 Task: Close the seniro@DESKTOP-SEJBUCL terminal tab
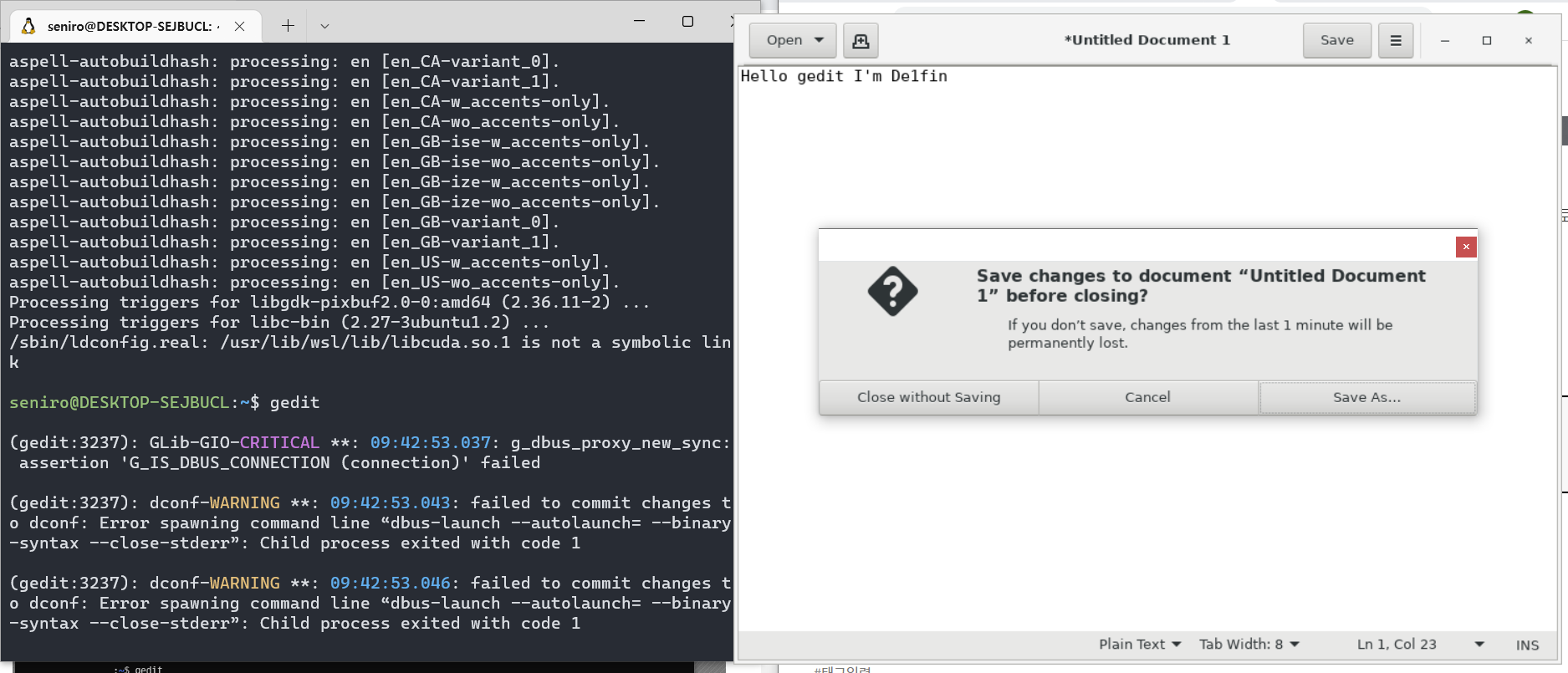pyautogui.click(x=240, y=26)
